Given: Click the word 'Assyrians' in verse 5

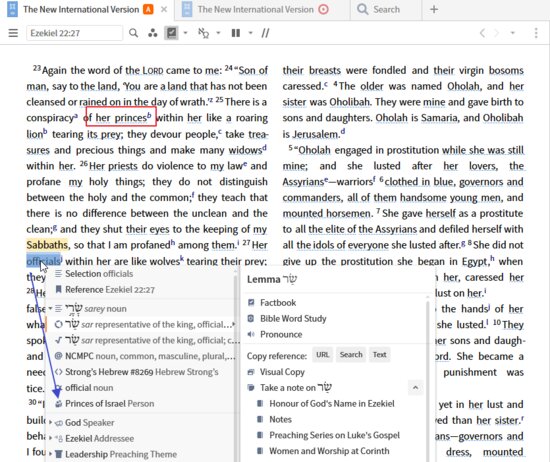Looking at the screenshot, I should pyautogui.click(x=303, y=182).
